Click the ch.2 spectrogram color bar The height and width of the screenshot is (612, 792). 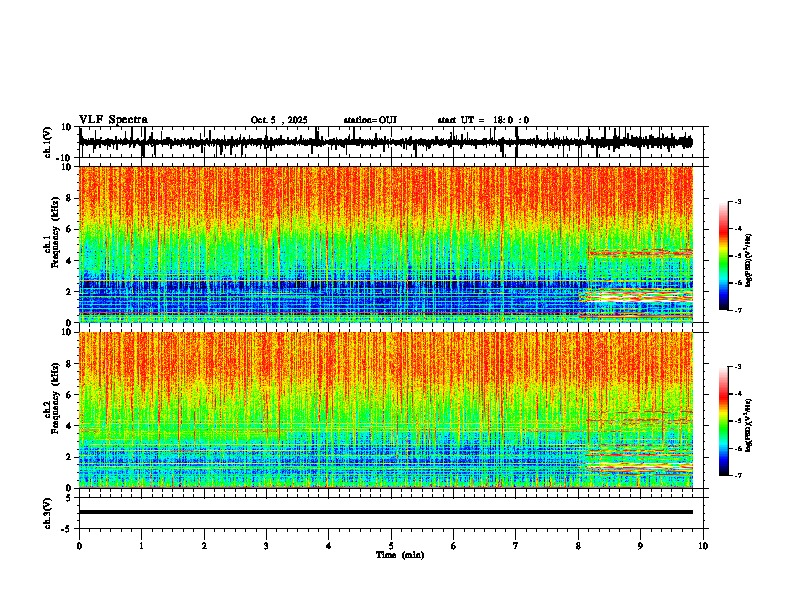[723, 421]
